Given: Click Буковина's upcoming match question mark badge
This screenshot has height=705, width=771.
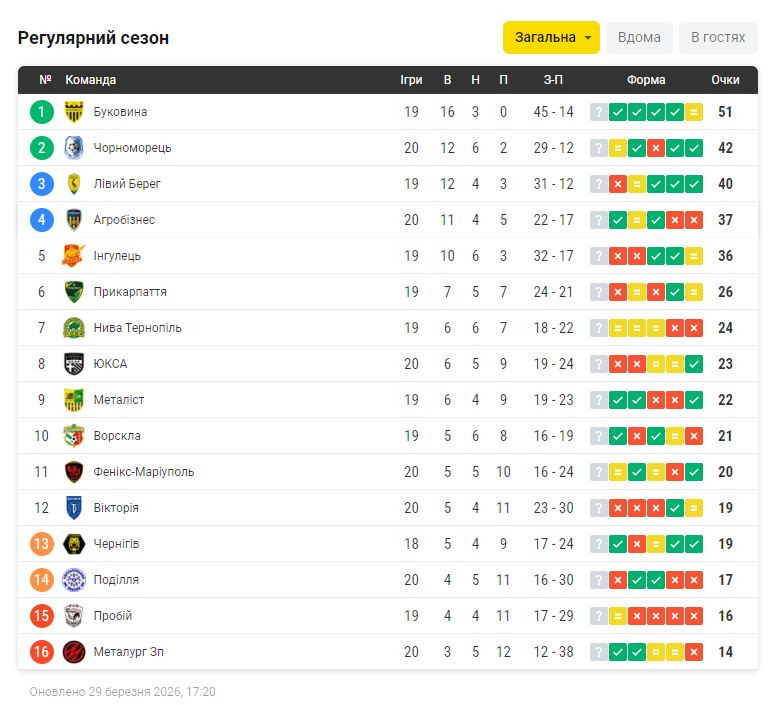Looking at the screenshot, I should (x=599, y=112).
